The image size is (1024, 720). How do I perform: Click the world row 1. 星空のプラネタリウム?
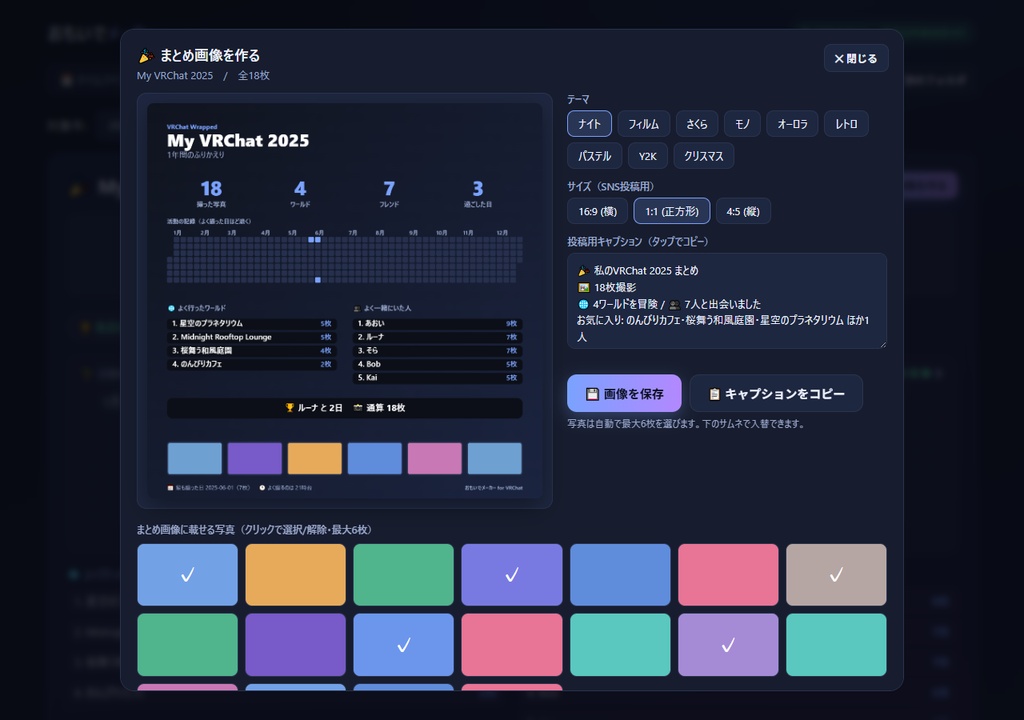coord(252,323)
